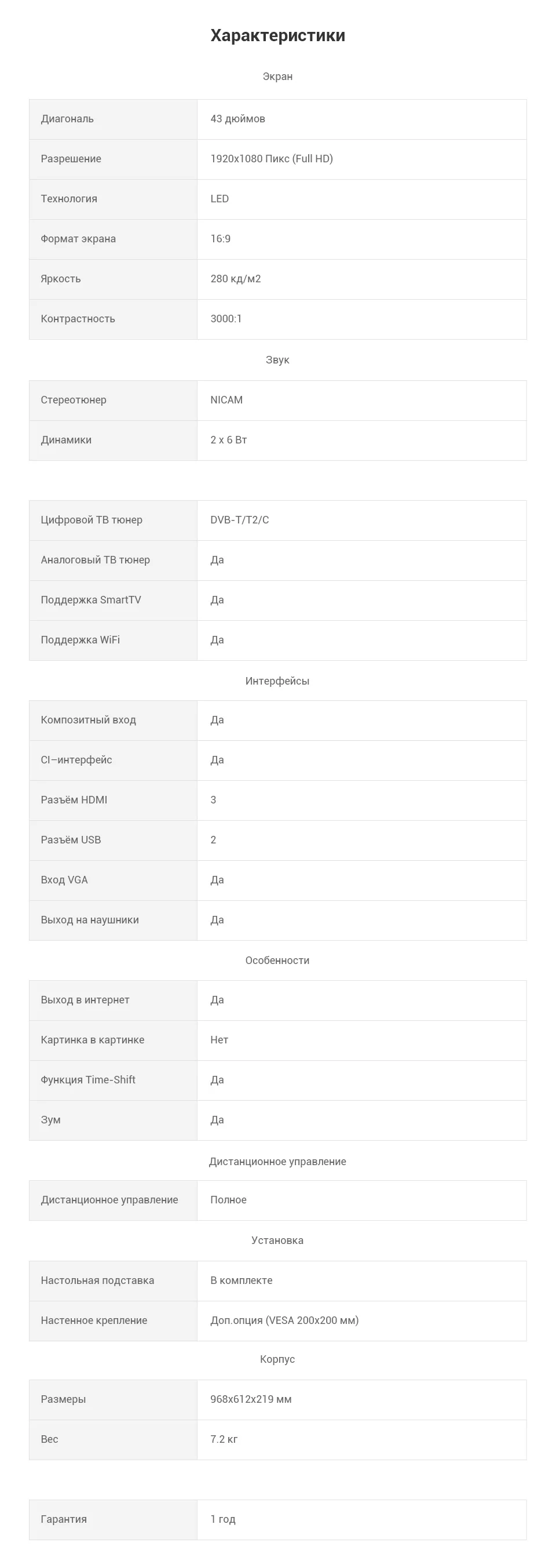Viewport: 556px width, 1568px height.
Task: Select the Стереотюнер NICAM value
Action: tap(226, 400)
